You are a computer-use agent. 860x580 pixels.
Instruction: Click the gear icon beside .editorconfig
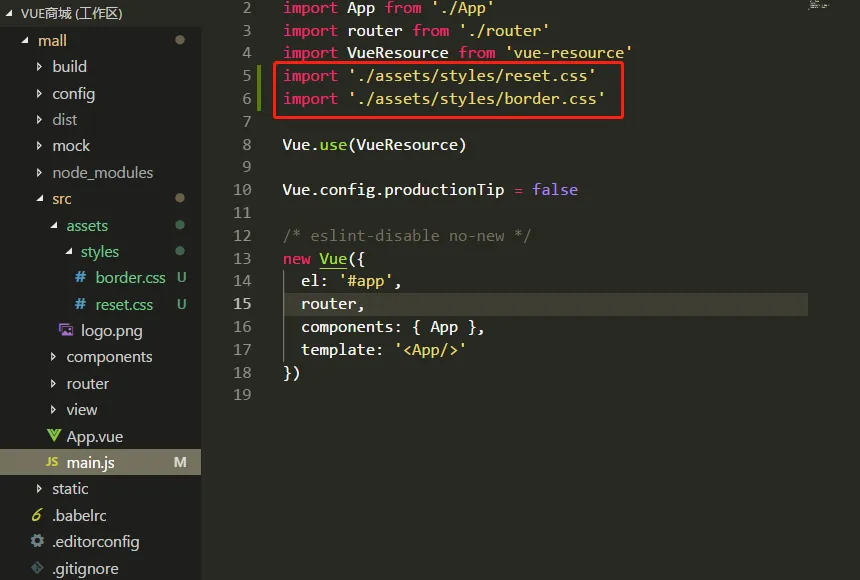tap(37, 541)
